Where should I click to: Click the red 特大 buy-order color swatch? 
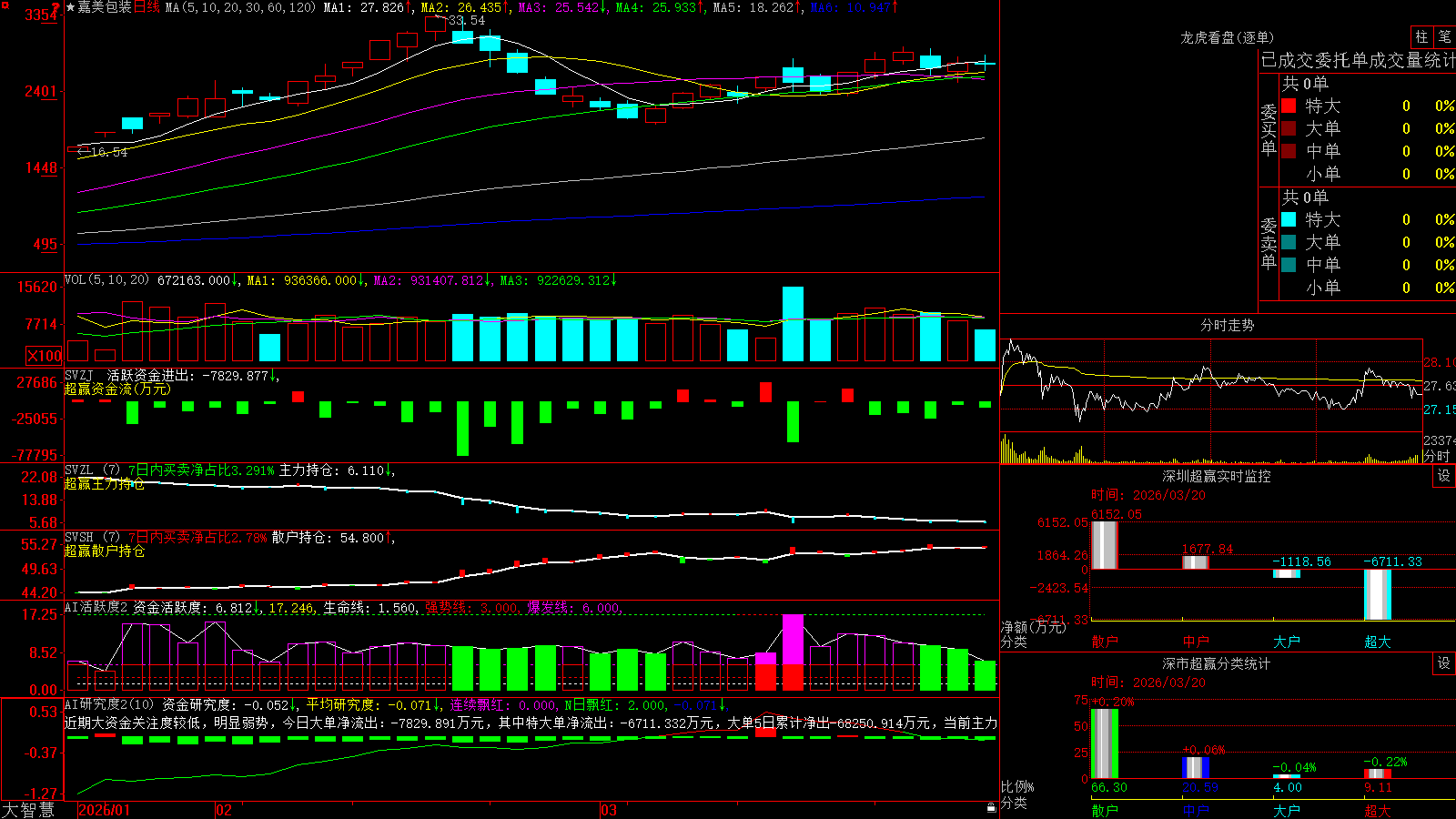[x=1289, y=106]
